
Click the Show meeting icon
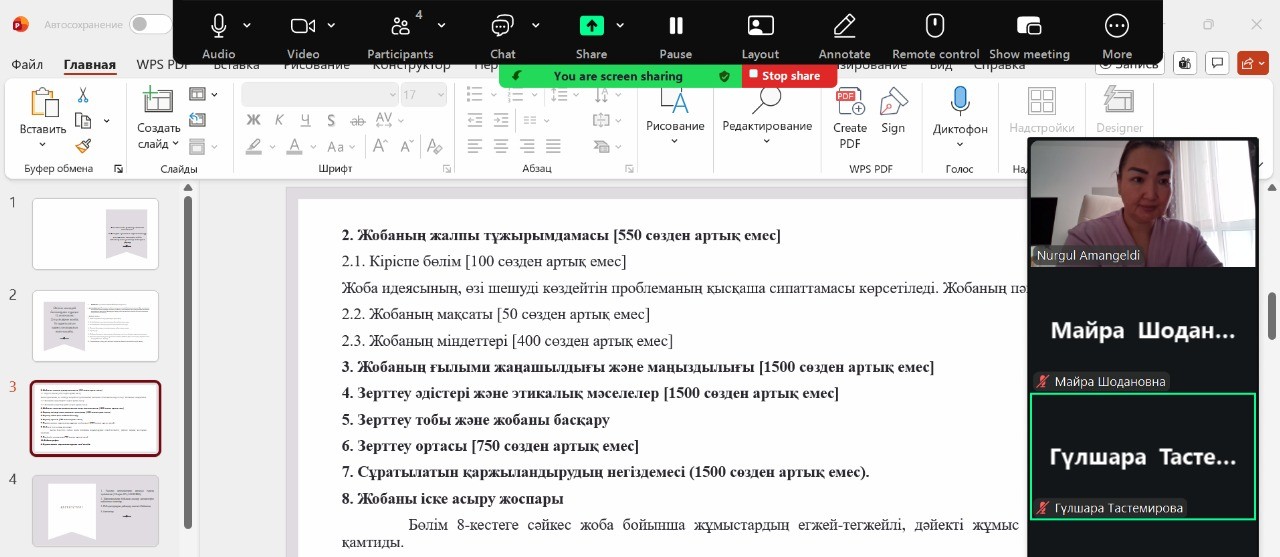(1029, 27)
